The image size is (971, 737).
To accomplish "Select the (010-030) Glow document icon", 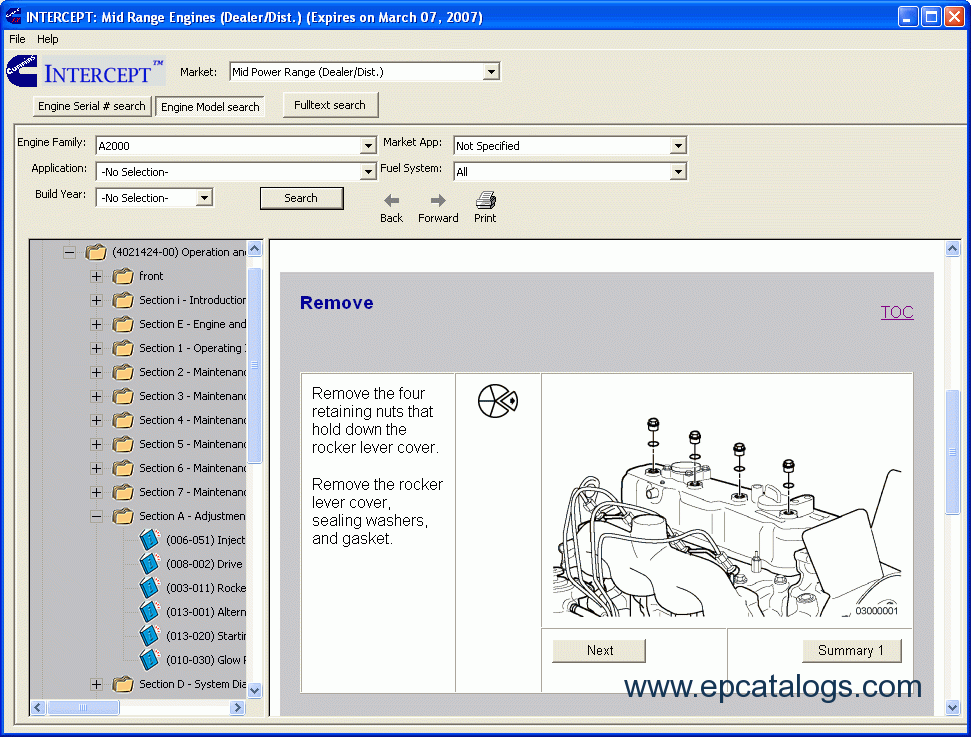I will click(149, 660).
